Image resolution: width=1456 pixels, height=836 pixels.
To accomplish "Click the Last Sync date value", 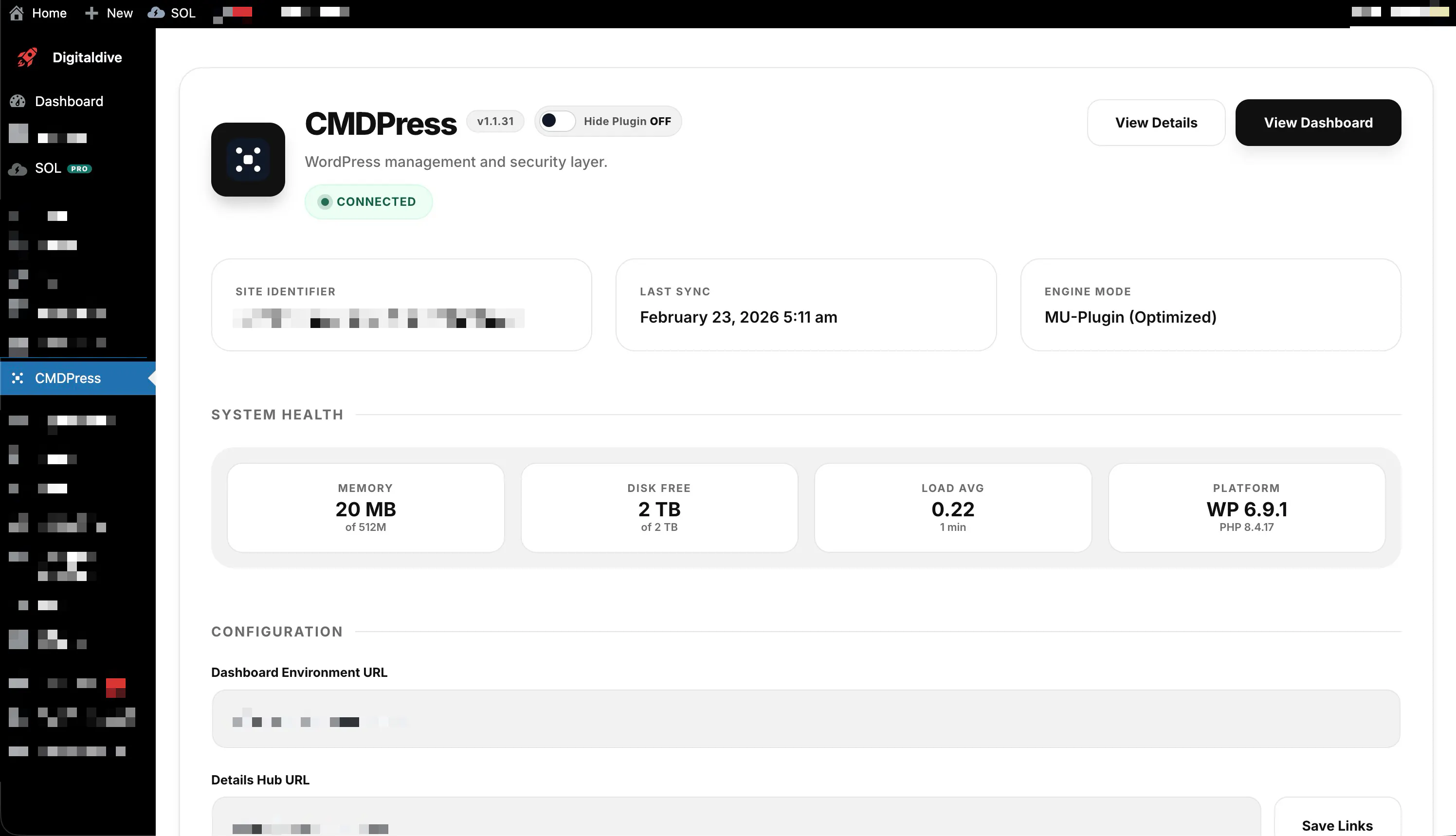I will pos(738,317).
